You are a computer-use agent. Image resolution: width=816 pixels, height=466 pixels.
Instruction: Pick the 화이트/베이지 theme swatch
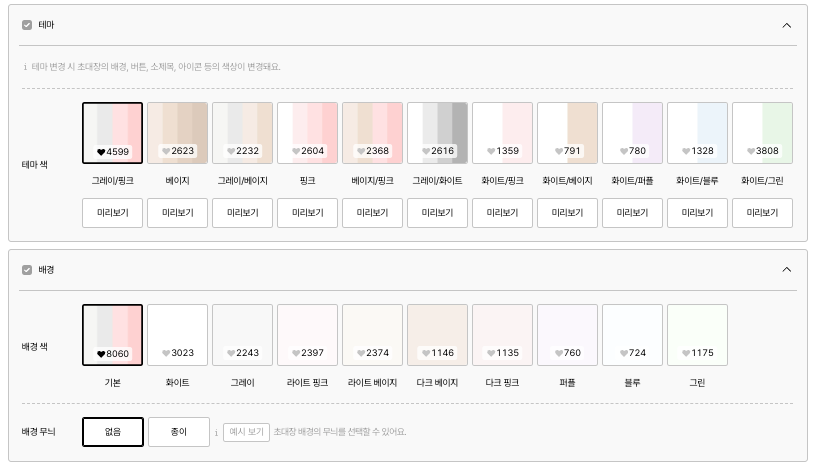[567, 133]
